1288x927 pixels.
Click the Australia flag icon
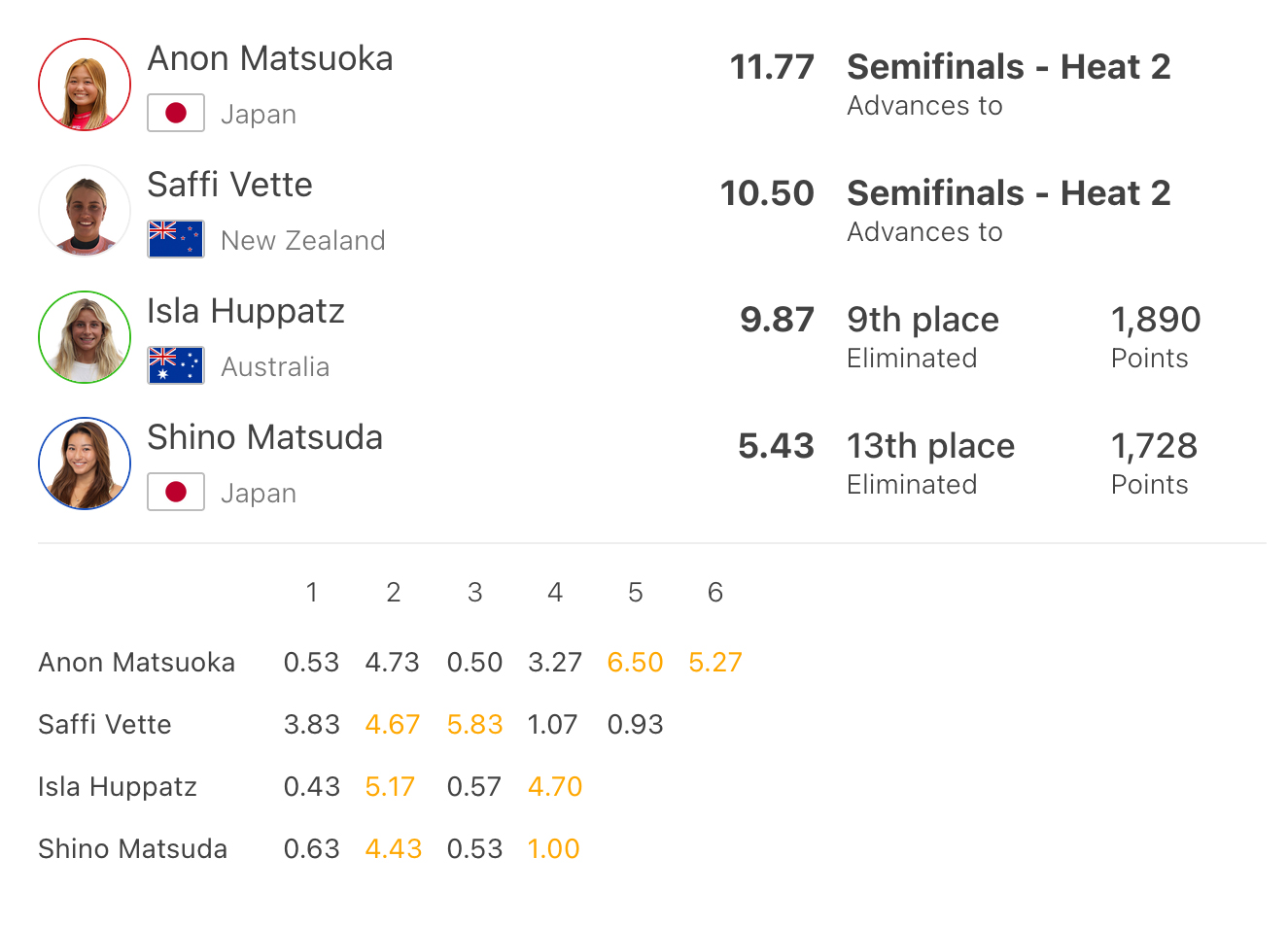click(176, 365)
